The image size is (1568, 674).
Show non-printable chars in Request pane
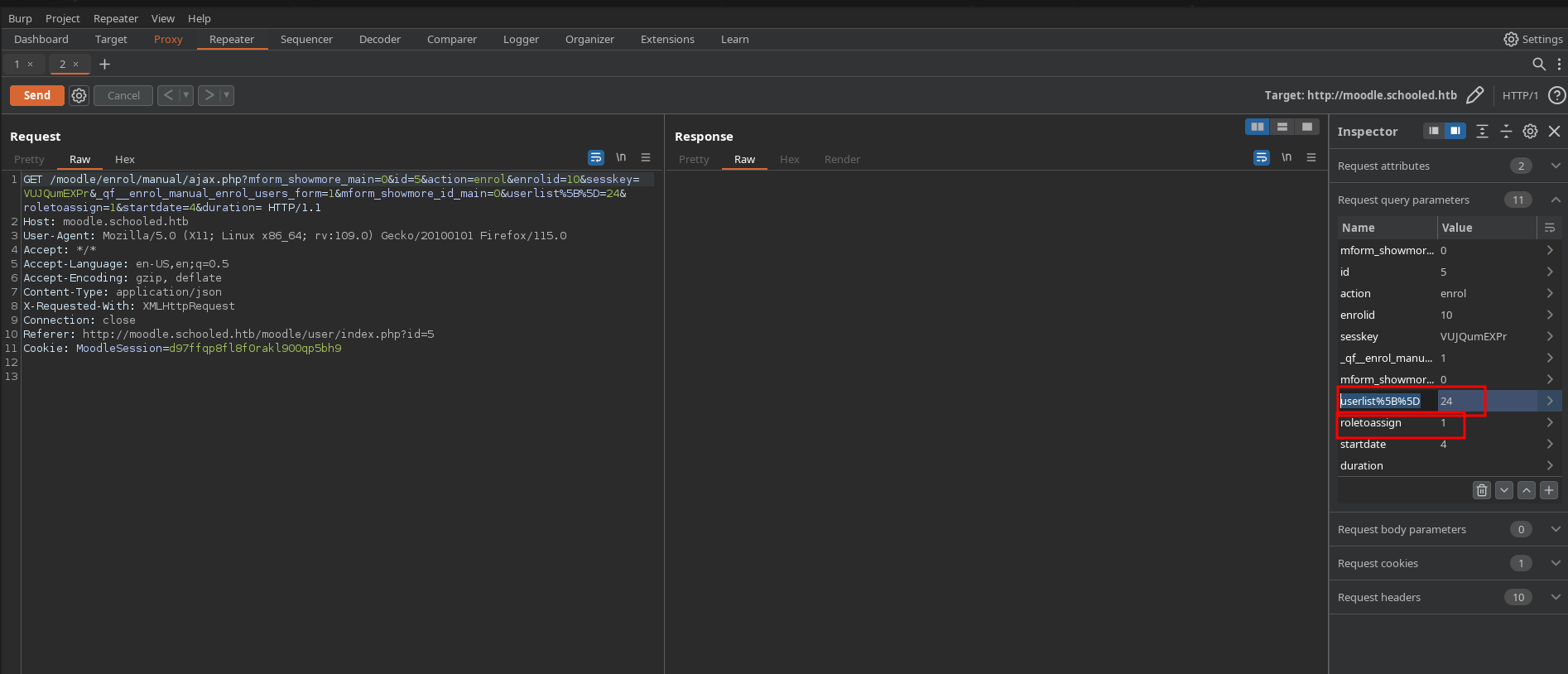621,157
